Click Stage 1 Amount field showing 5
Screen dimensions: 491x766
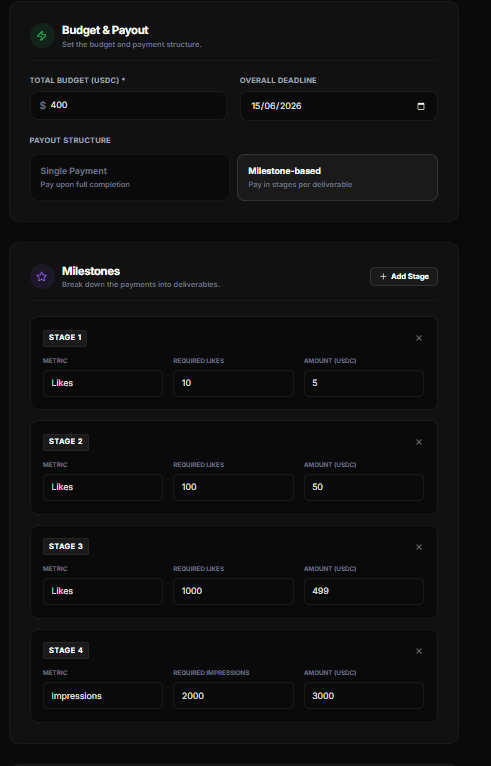[363, 383]
